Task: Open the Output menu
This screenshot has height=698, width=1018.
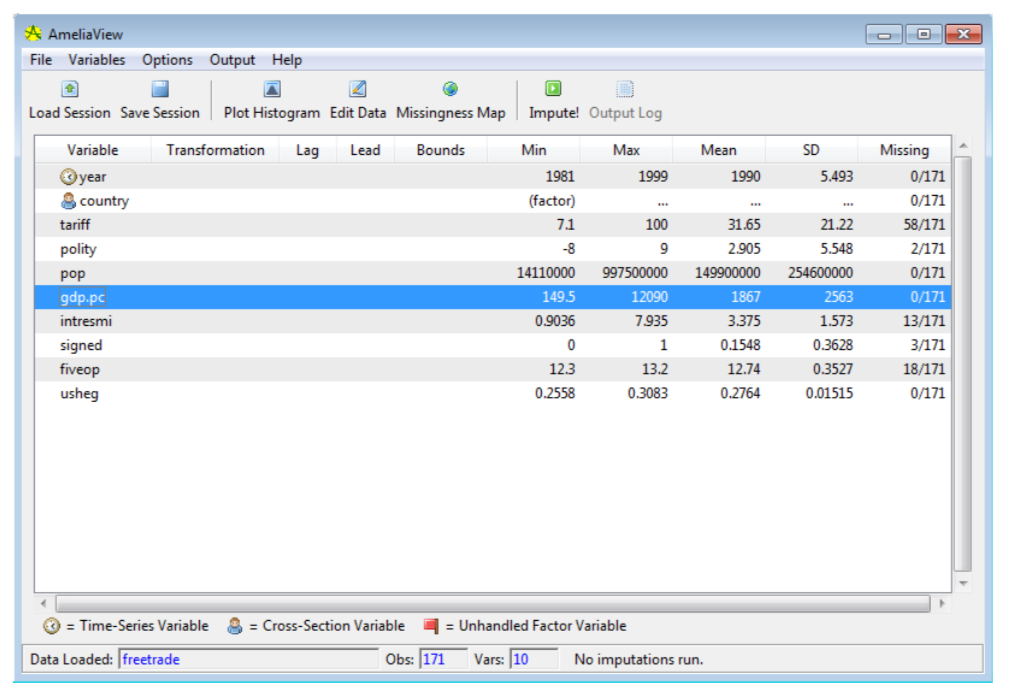Action: 232,60
